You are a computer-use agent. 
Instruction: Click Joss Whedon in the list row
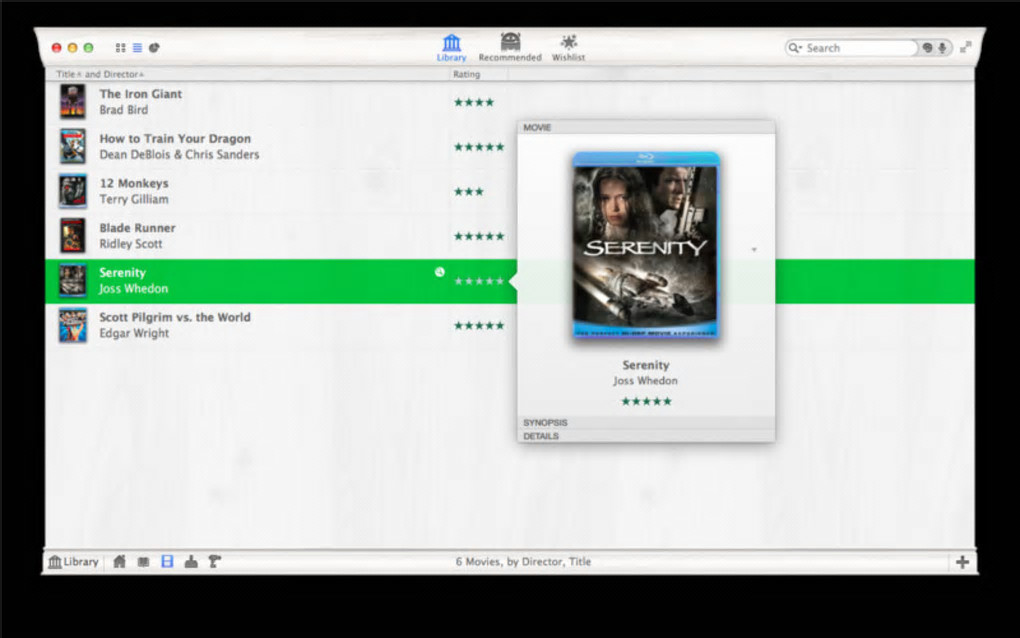(x=133, y=288)
